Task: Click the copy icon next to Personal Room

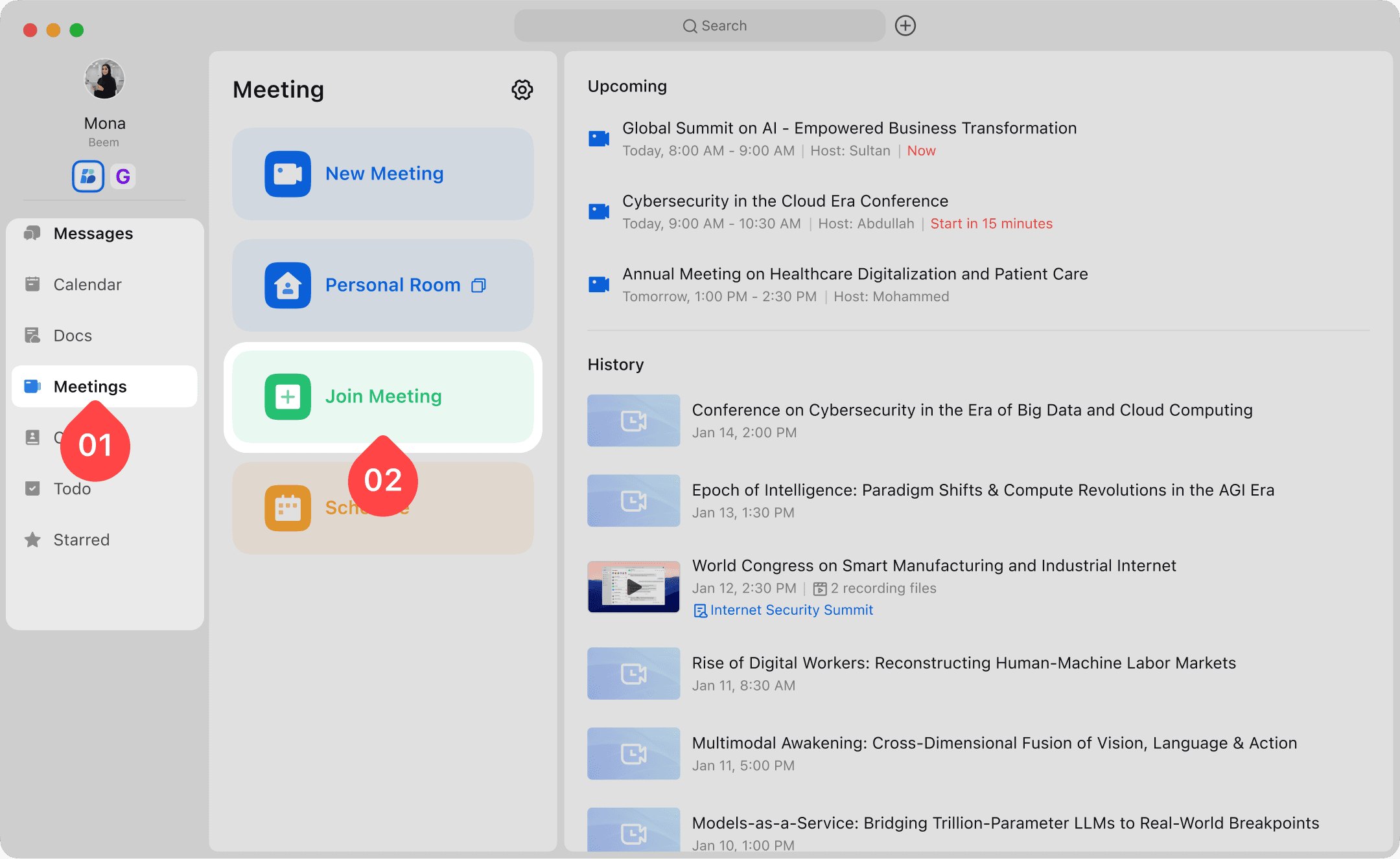Action: 478,286
